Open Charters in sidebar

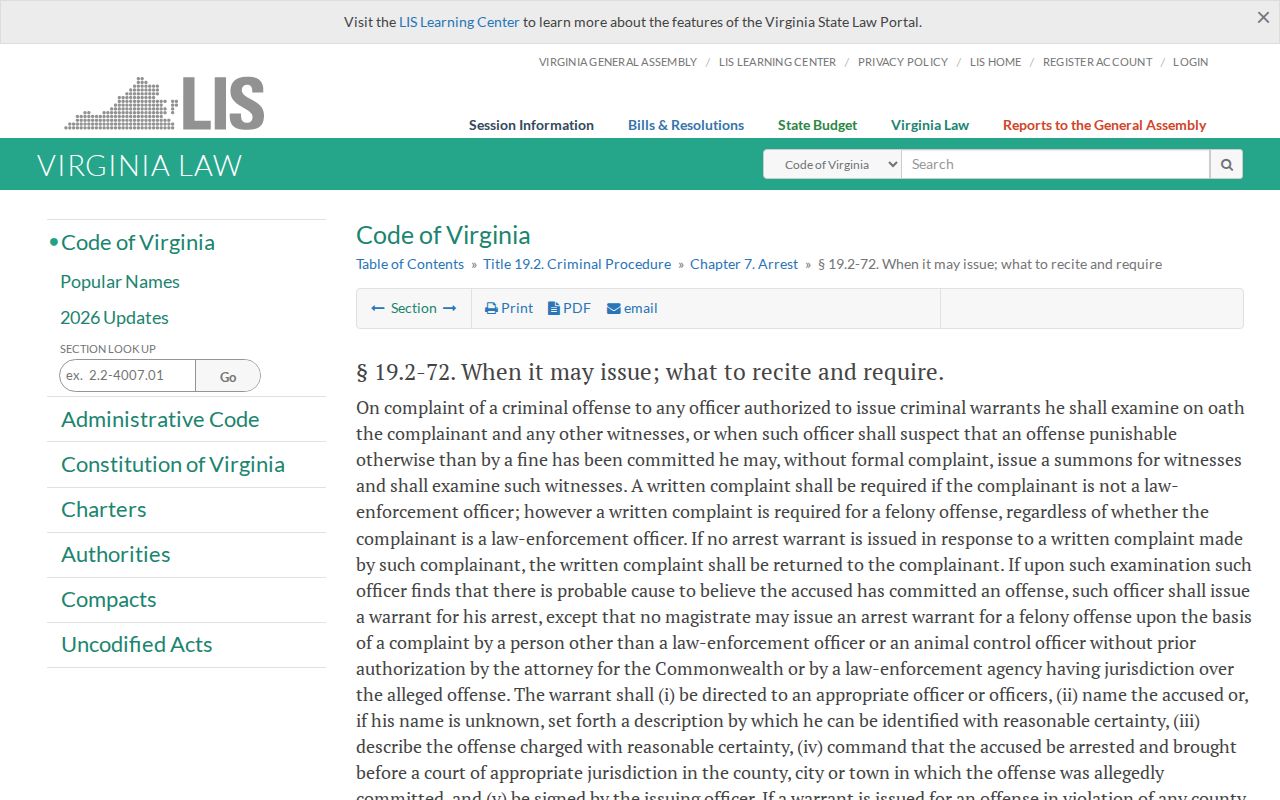[x=104, y=510]
